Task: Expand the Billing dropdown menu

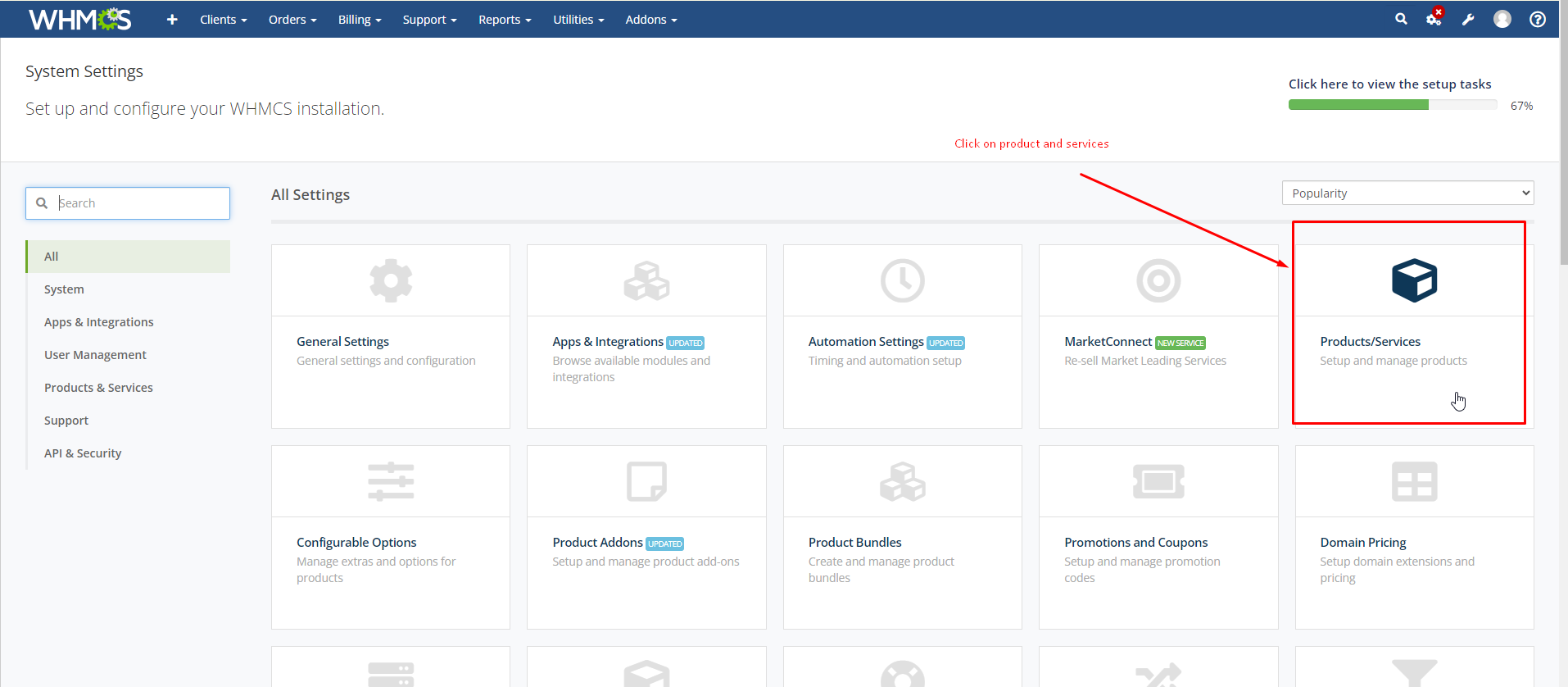Action: [x=360, y=20]
